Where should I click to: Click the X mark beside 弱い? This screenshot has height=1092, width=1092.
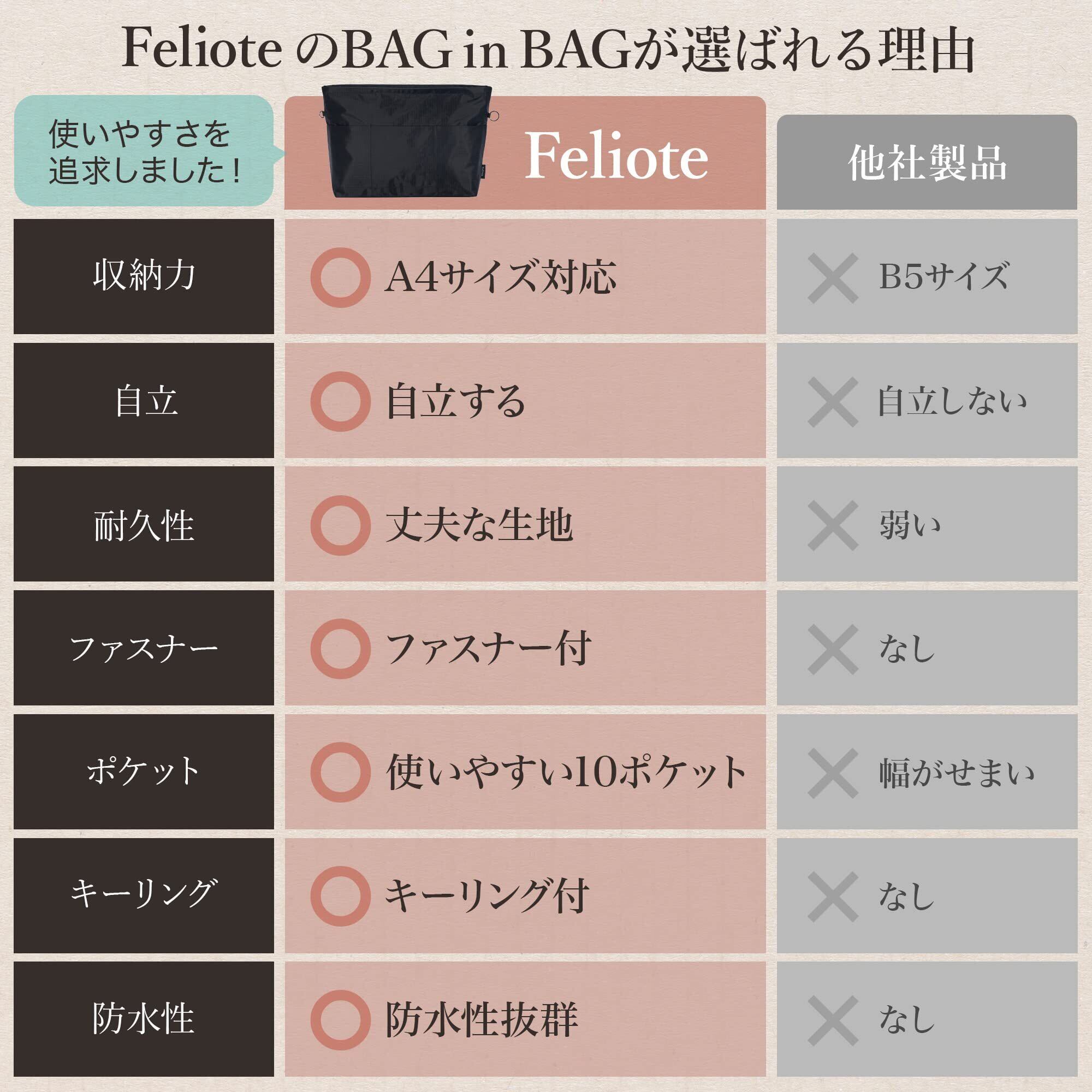click(833, 525)
